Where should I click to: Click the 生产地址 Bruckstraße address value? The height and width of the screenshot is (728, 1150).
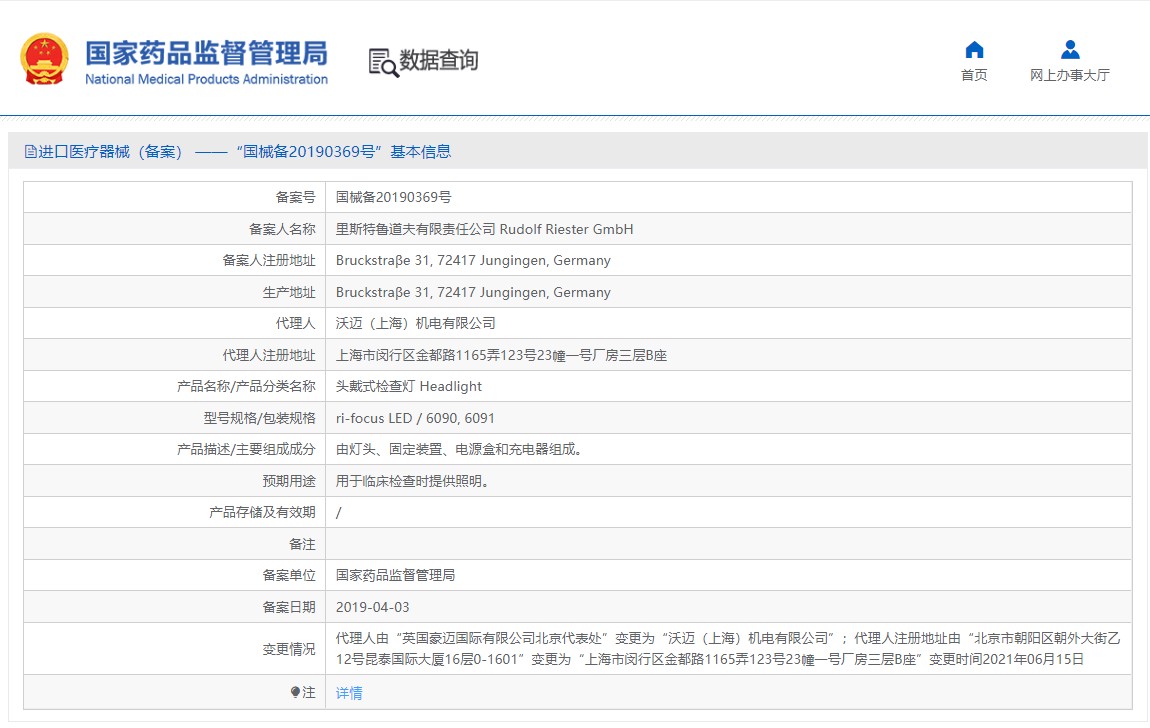pyautogui.click(x=473, y=292)
